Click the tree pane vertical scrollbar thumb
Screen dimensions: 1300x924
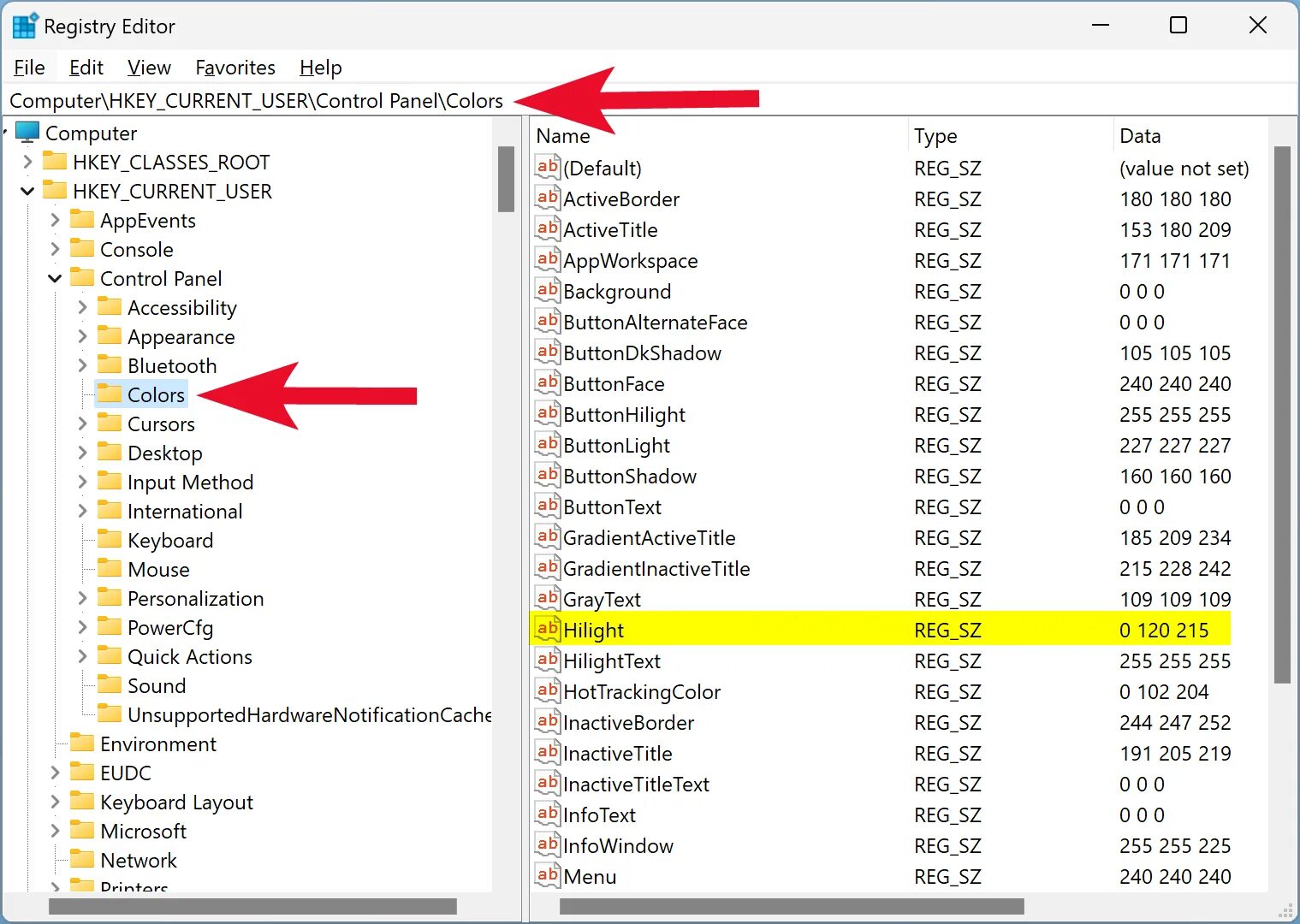506,179
